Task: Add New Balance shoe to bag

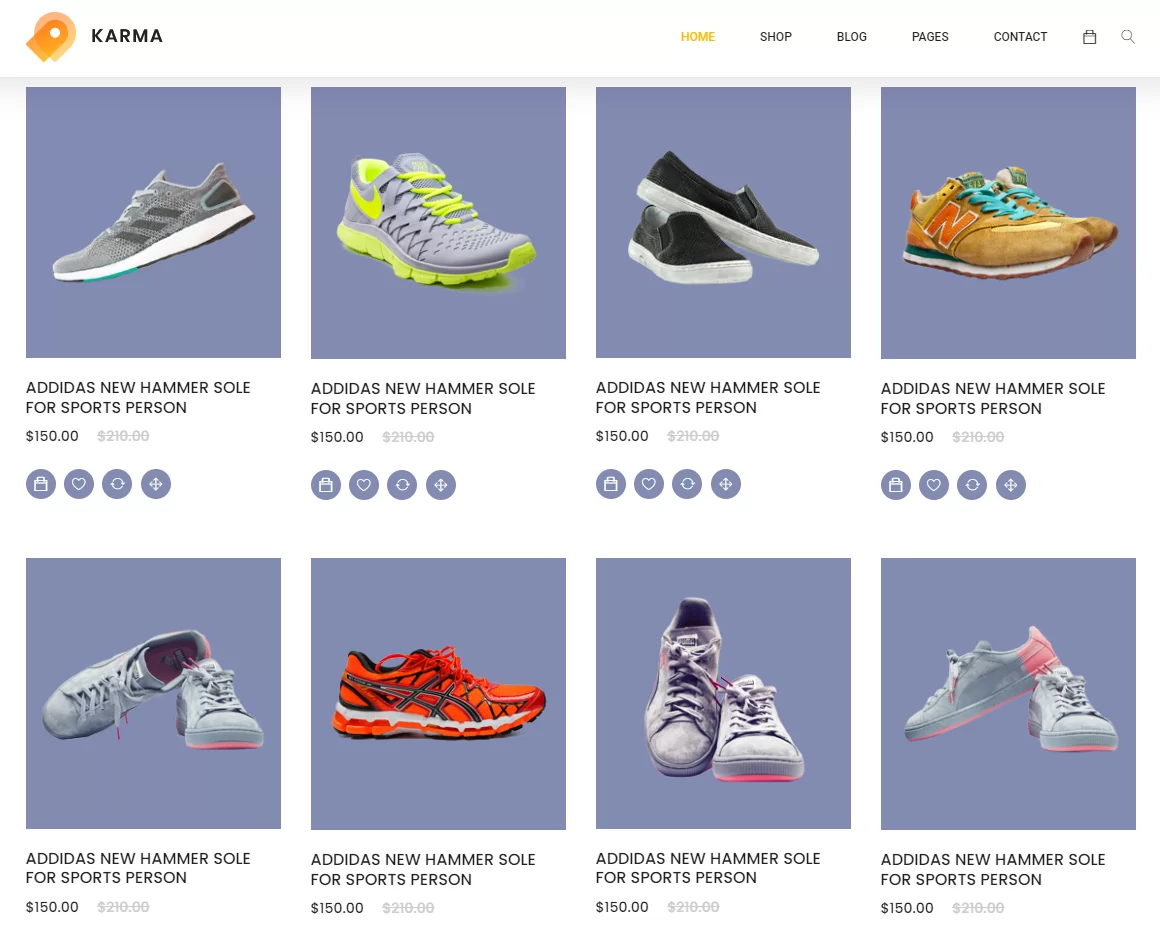Action: 896,485
